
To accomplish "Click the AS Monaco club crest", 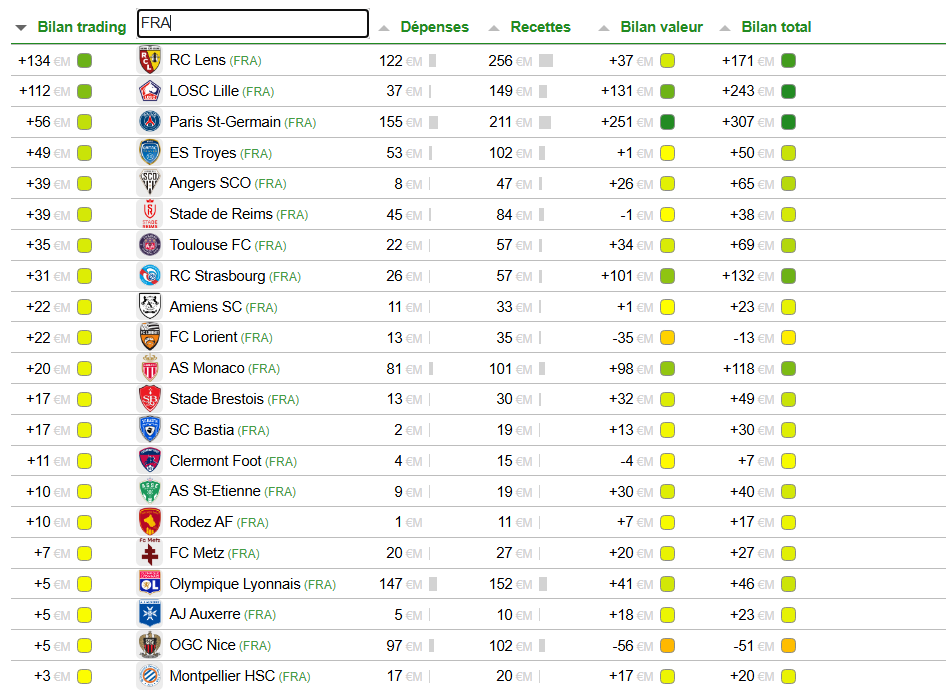I will point(150,368).
